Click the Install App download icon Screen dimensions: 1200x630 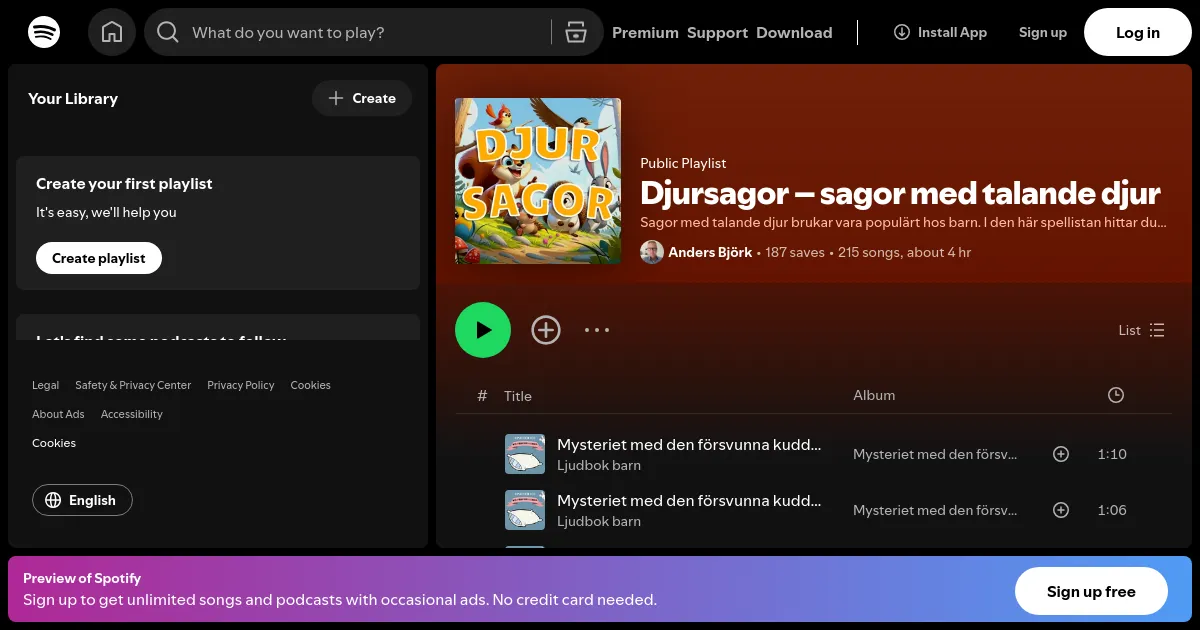pyautogui.click(x=901, y=31)
